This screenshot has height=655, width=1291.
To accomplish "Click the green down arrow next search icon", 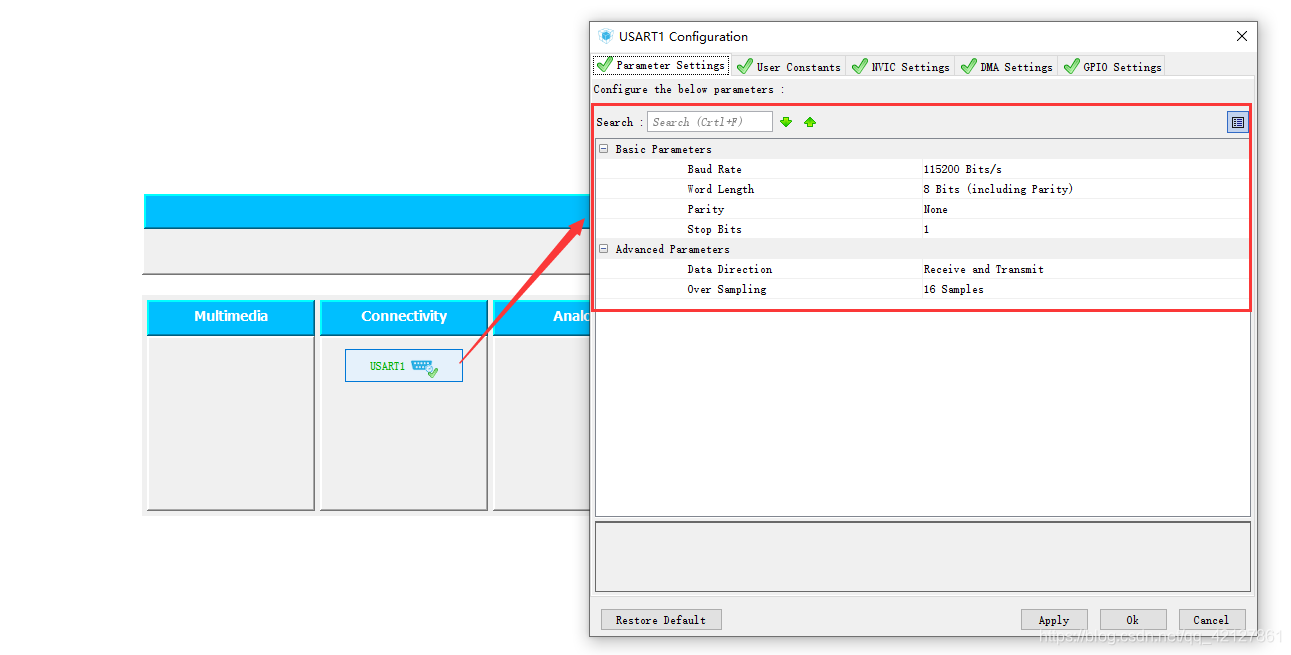I will coord(786,122).
